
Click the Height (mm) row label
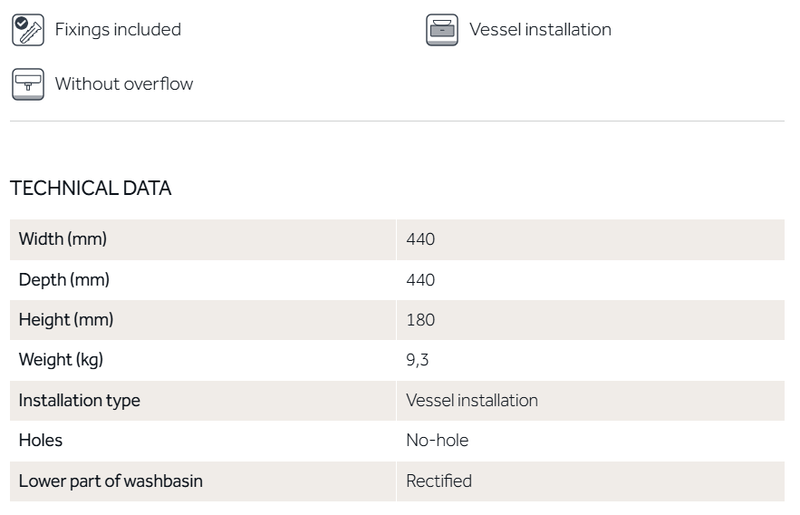[66, 320]
